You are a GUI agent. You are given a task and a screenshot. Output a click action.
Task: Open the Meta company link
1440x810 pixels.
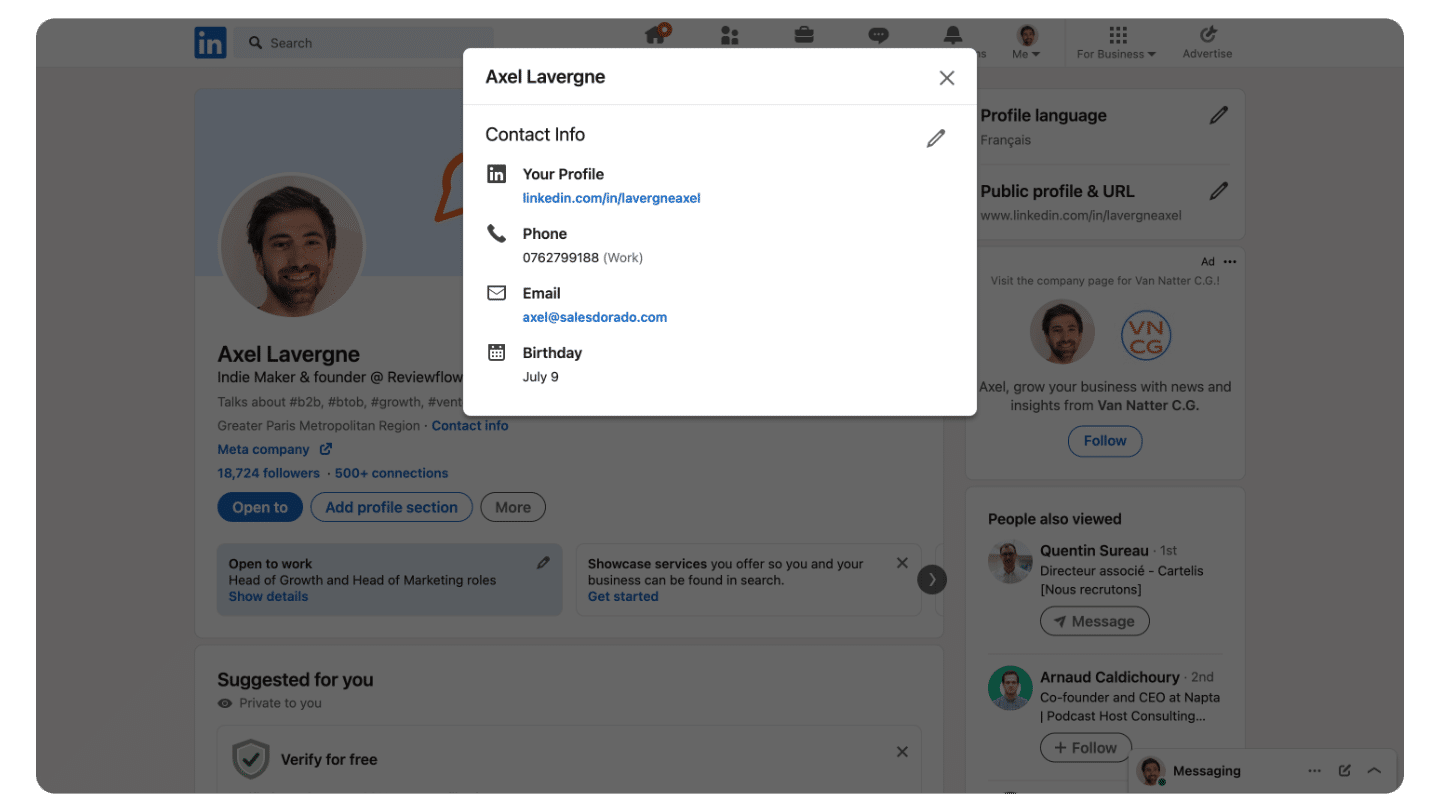[275, 449]
